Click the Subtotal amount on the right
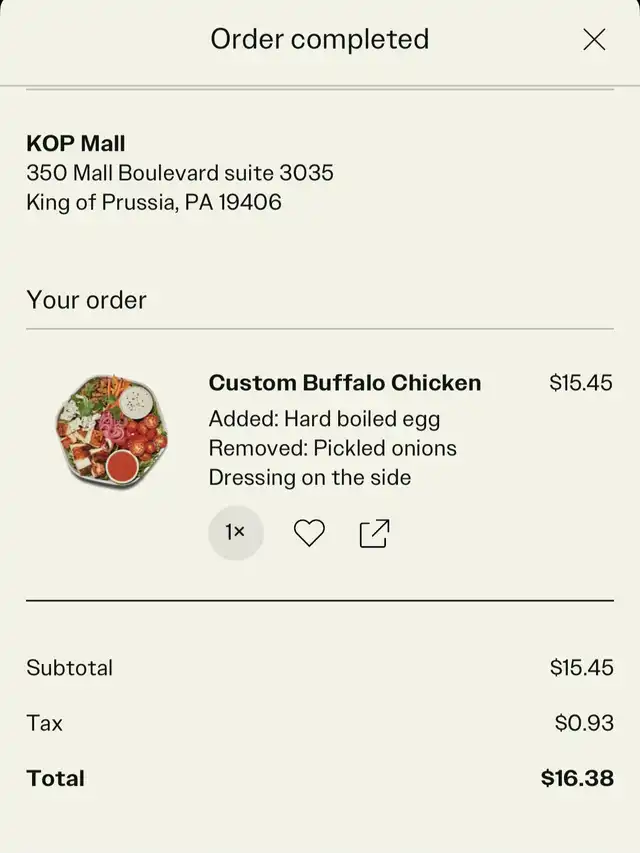Screen dimensions: 640x853 pos(581,667)
